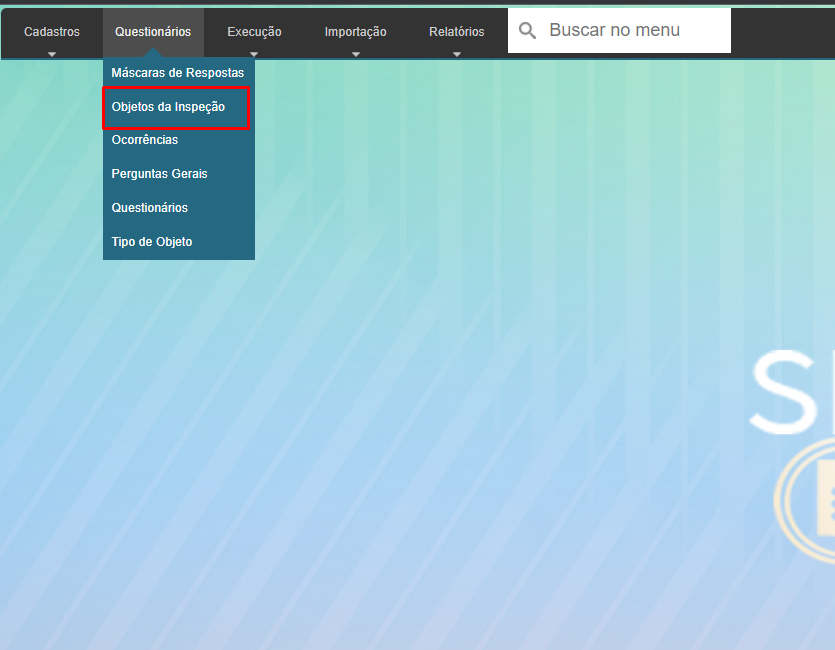The width and height of the screenshot is (835, 650).
Task: Open Perguntas Gerais from the submenu
Action: tap(160, 174)
